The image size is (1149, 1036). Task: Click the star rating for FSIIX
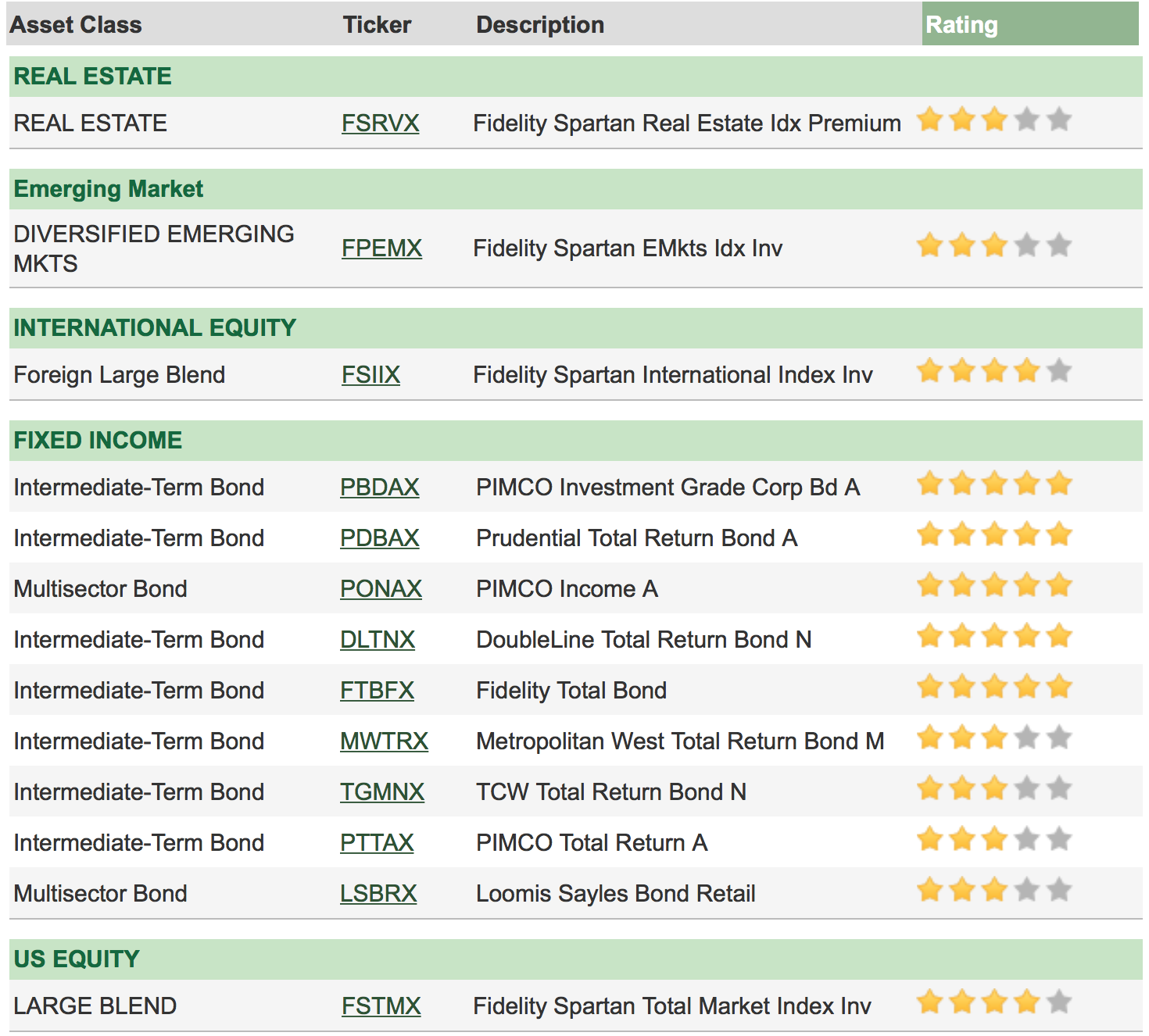(994, 370)
